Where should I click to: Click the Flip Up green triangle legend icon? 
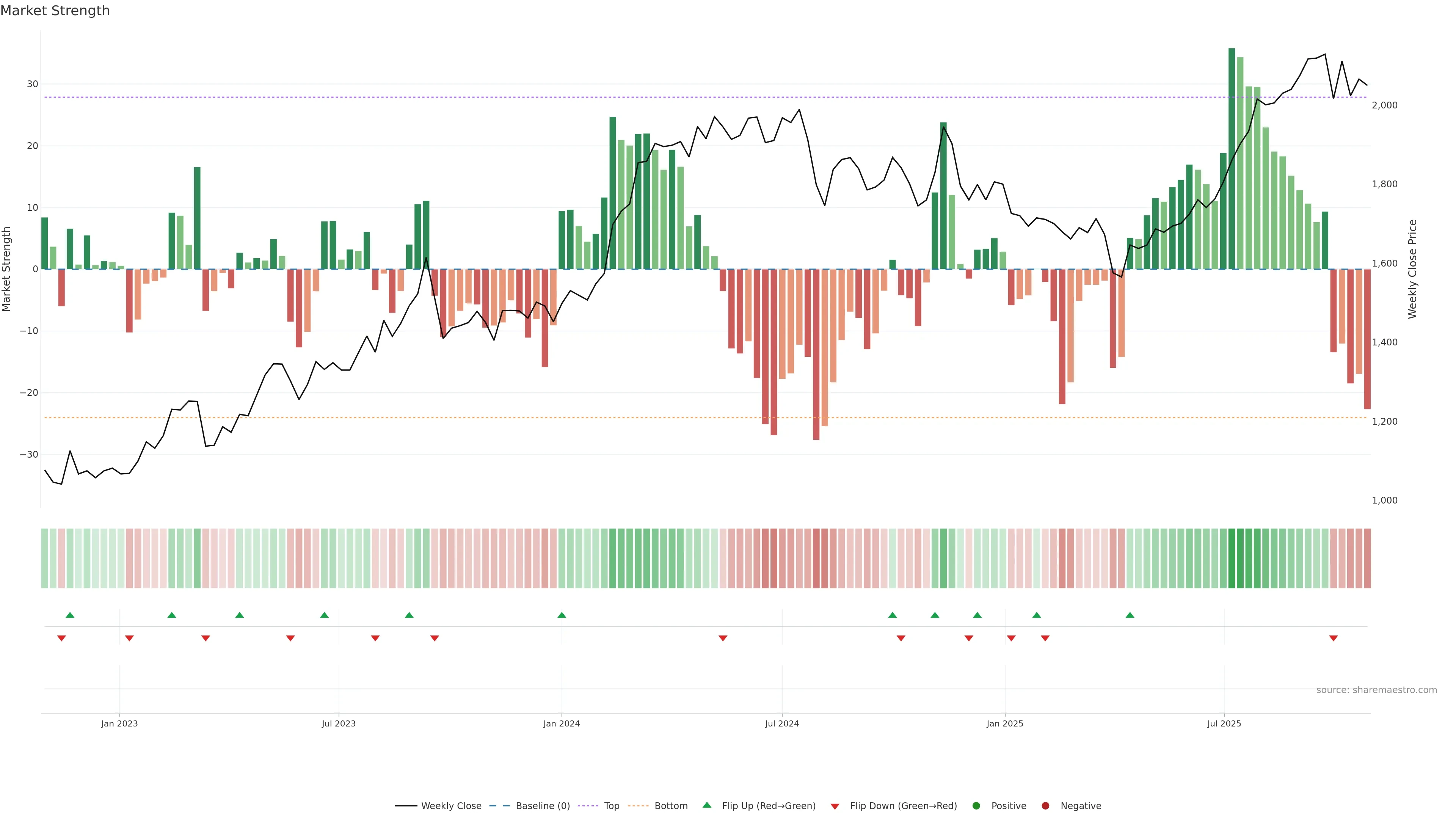[706, 805]
